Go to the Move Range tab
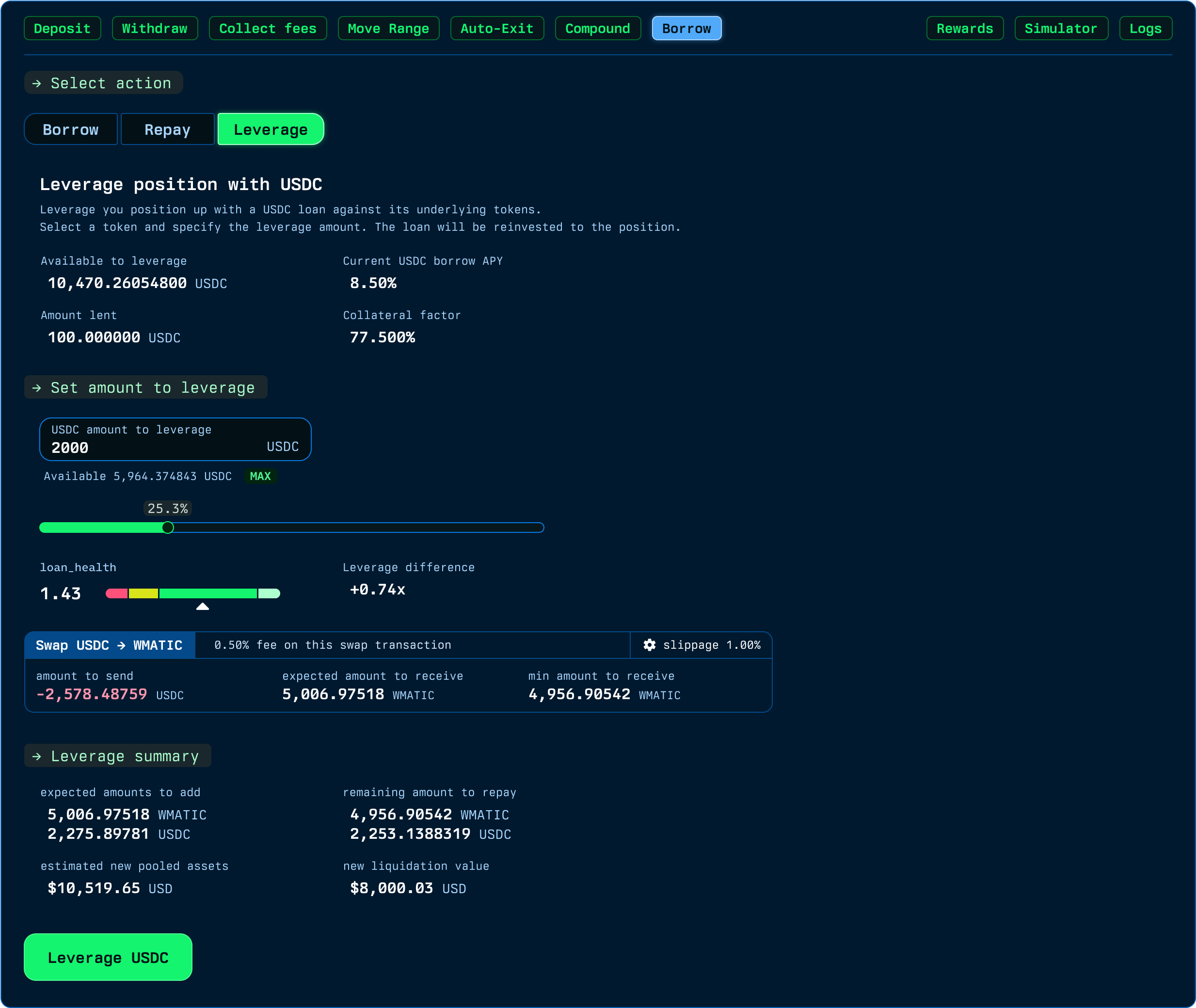This screenshot has width=1196, height=1008. [x=389, y=29]
